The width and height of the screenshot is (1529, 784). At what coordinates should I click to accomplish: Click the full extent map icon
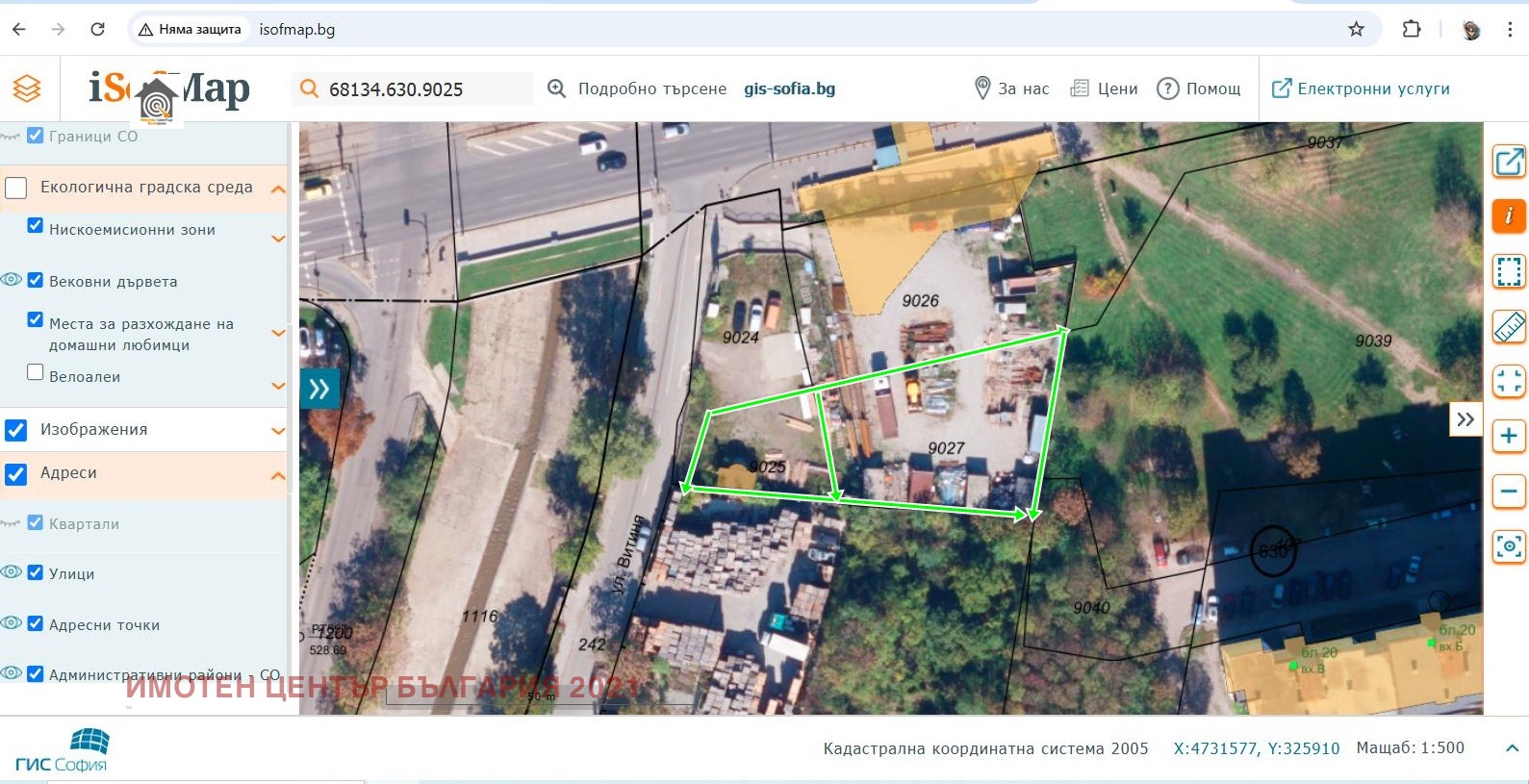pyautogui.click(x=1508, y=382)
